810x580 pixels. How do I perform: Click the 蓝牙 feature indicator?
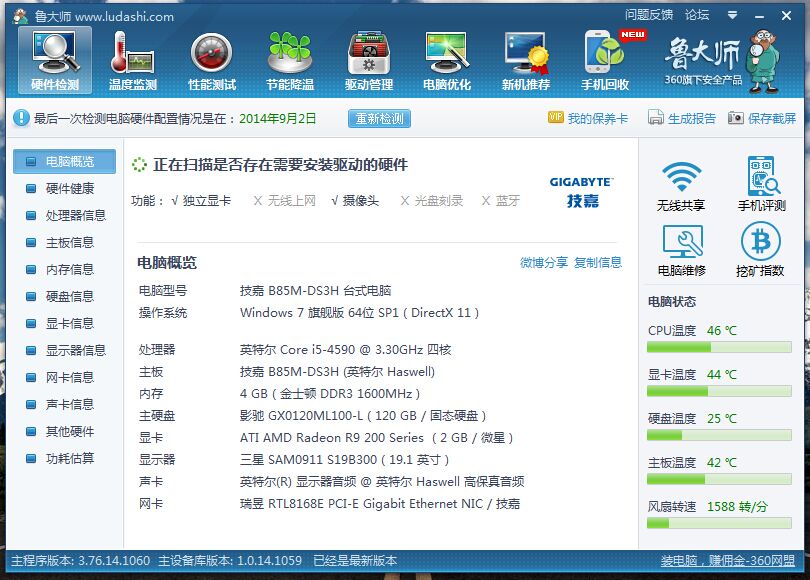point(501,200)
